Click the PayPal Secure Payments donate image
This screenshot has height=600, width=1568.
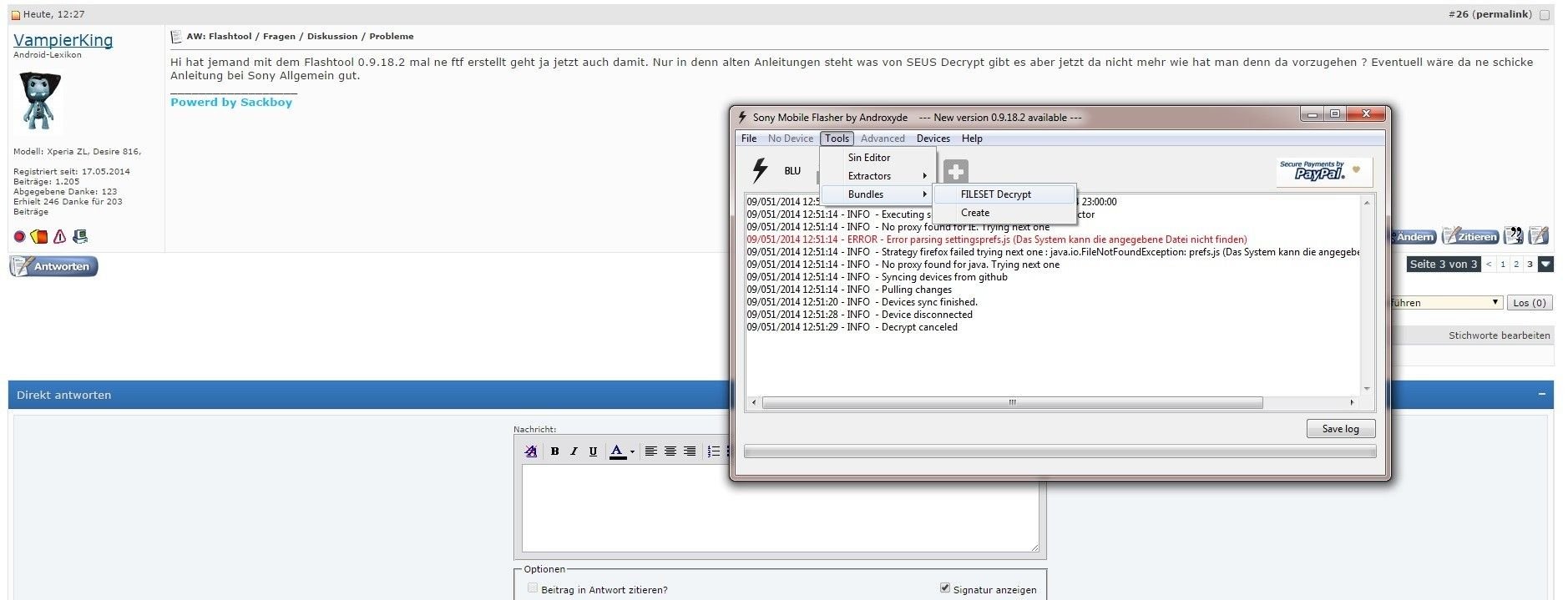[x=1324, y=171]
